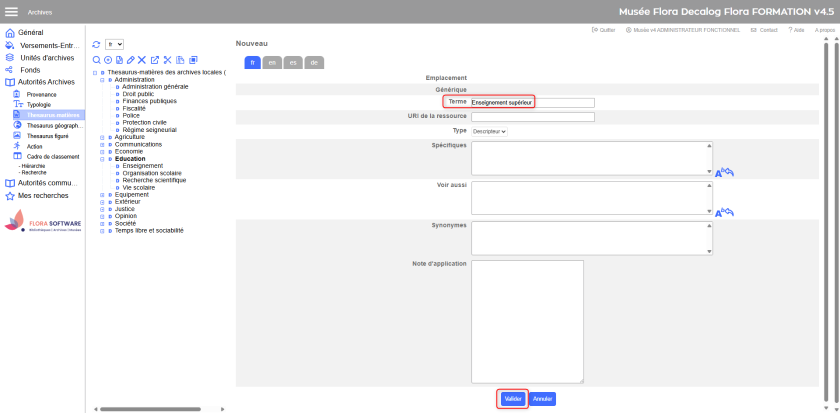The image size is (840, 413).
Task: Click the magnifier search icon in tree toolbar
Action: [x=96, y=60]
